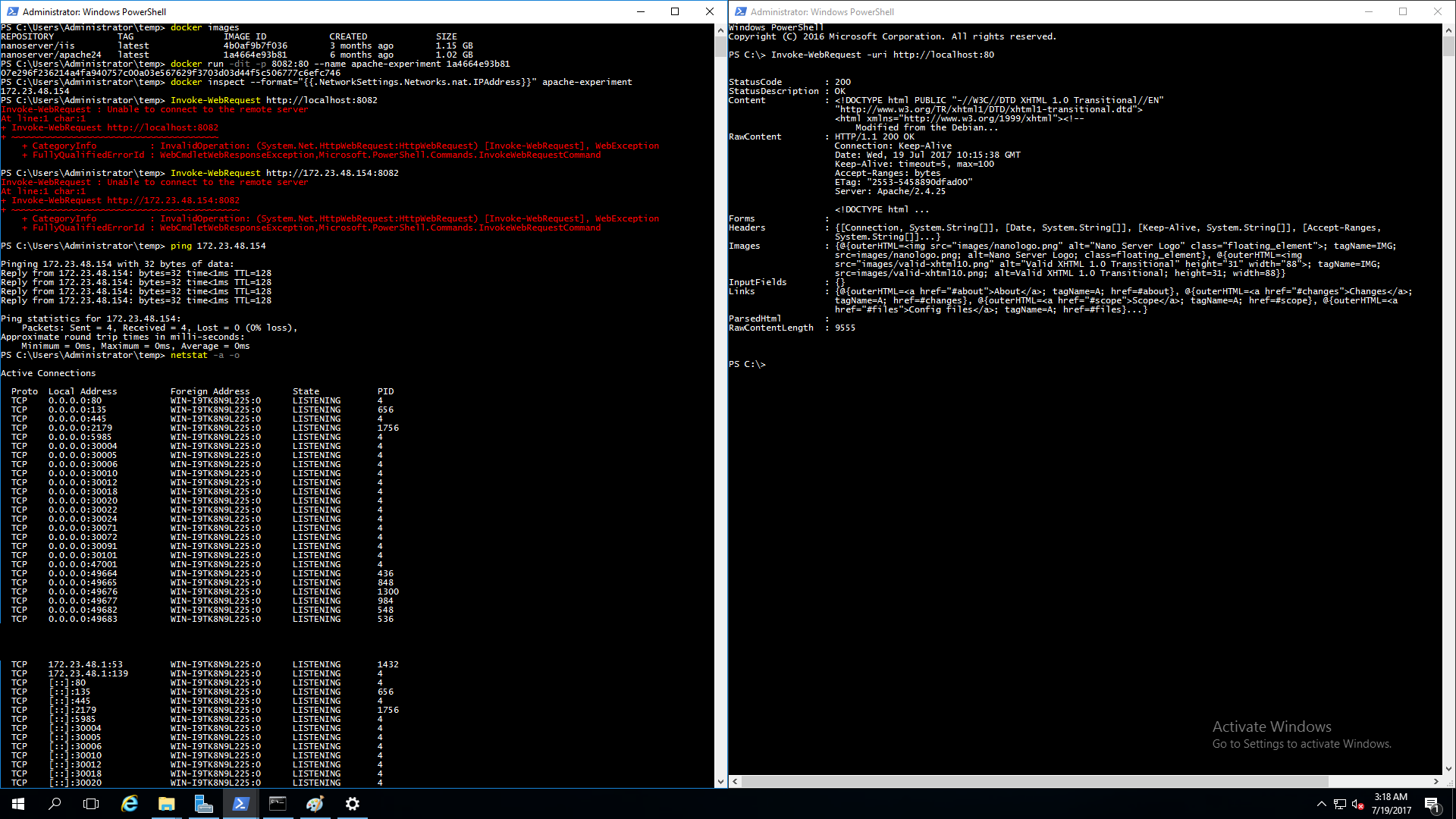The width and height of the screenshot is (1456, 819).
Task: Click the right PowerShell window title-bar icon
Action: pyautogui.click(x=740, y=11)
